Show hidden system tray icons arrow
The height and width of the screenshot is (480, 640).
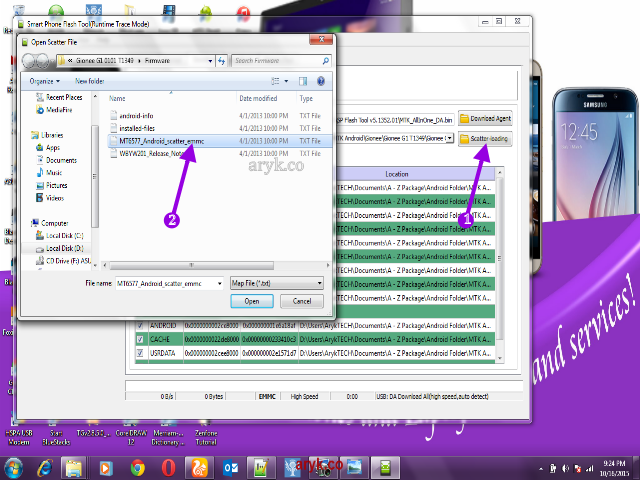pos(541,469)
